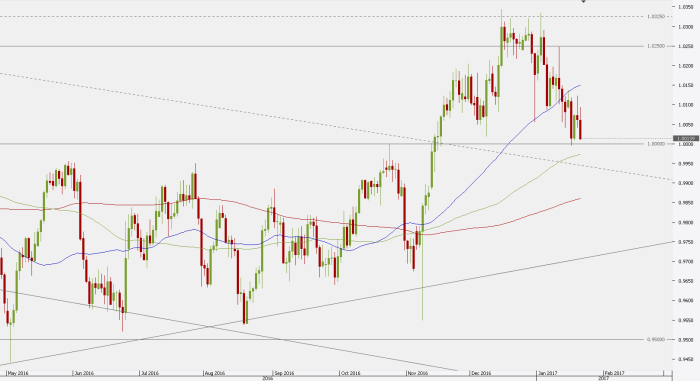Click the 2017 year label on timeline
Viewport: 700px width, 381px height.
click(x=604, y=378)
